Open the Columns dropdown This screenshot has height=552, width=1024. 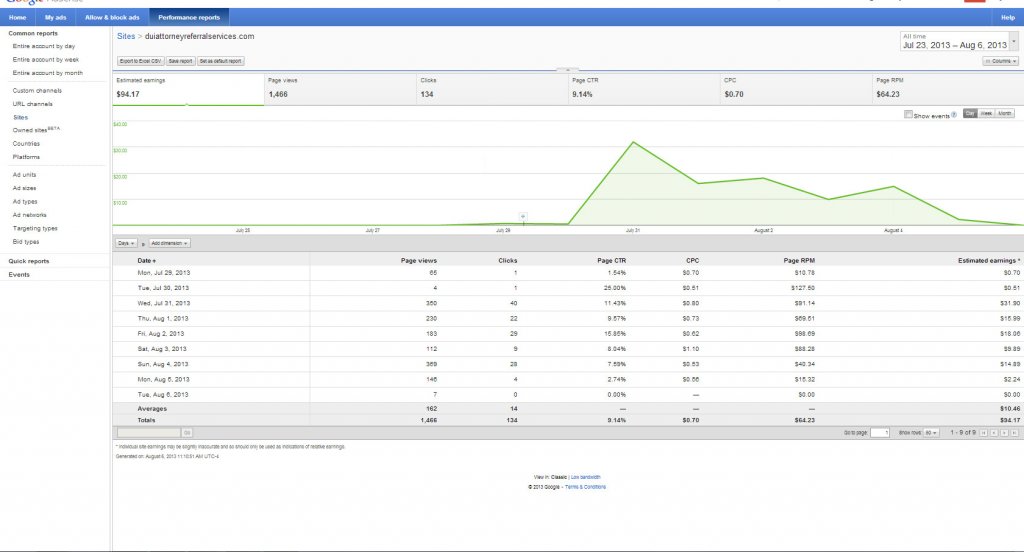1000,61
